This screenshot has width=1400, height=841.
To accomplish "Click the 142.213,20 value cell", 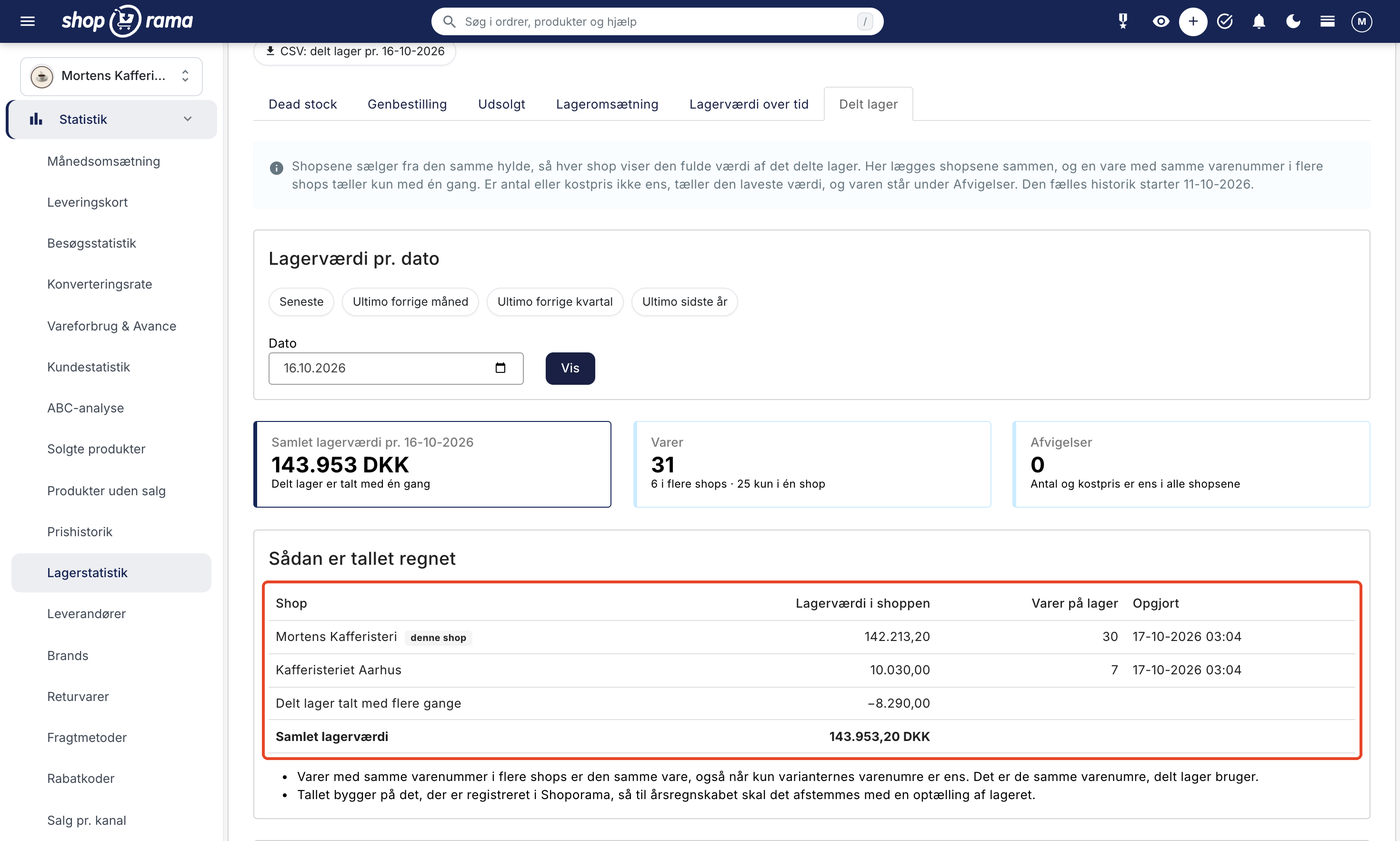I will tap(897, 637).
